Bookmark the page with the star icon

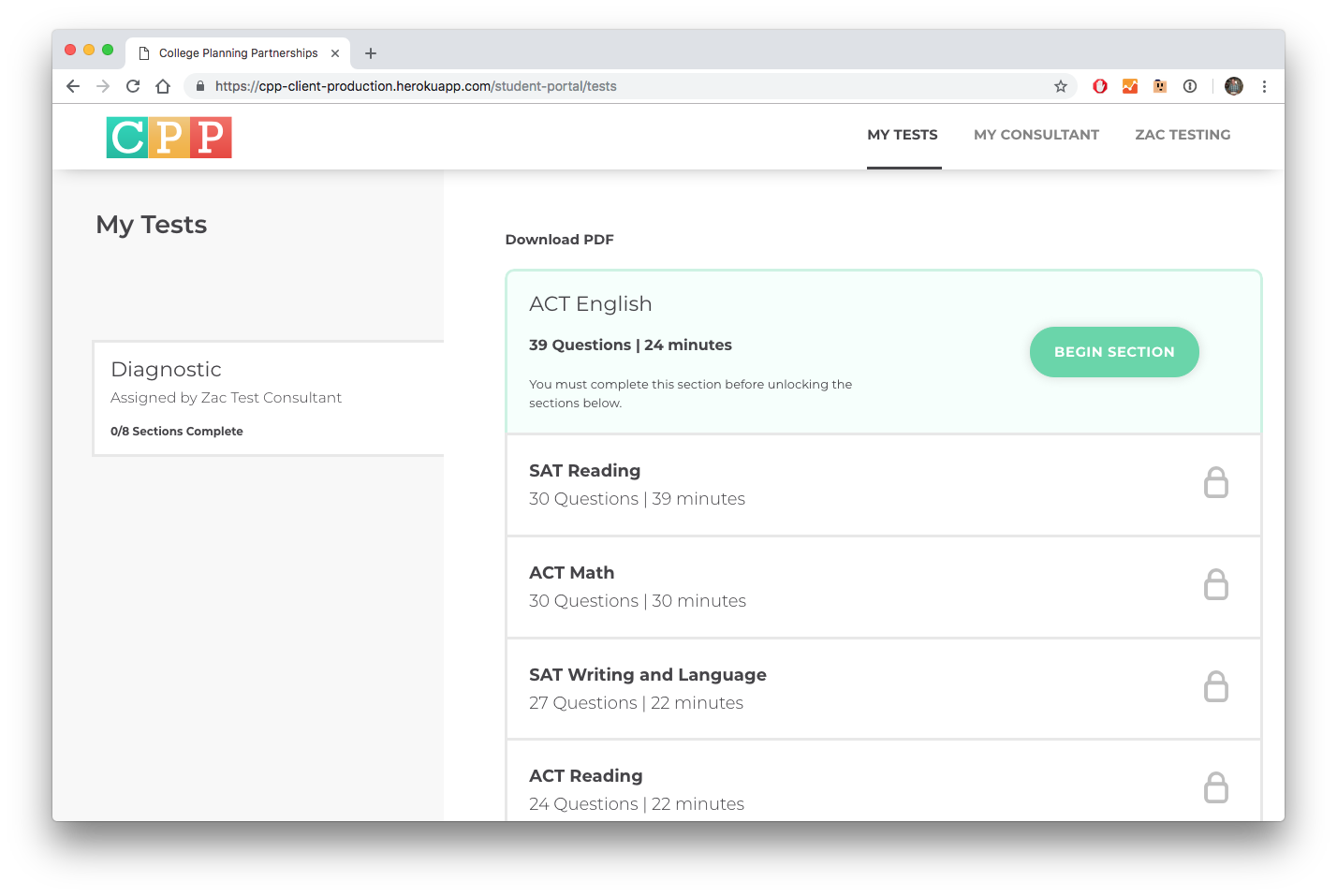point(1061,86)
